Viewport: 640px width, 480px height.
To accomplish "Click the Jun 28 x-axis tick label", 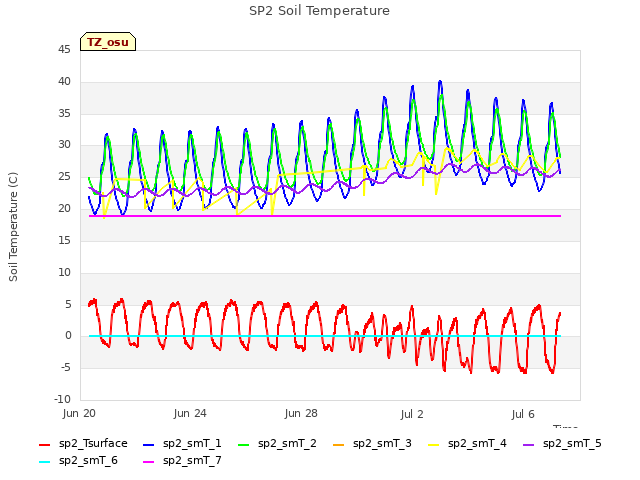I will click(301, 413).
